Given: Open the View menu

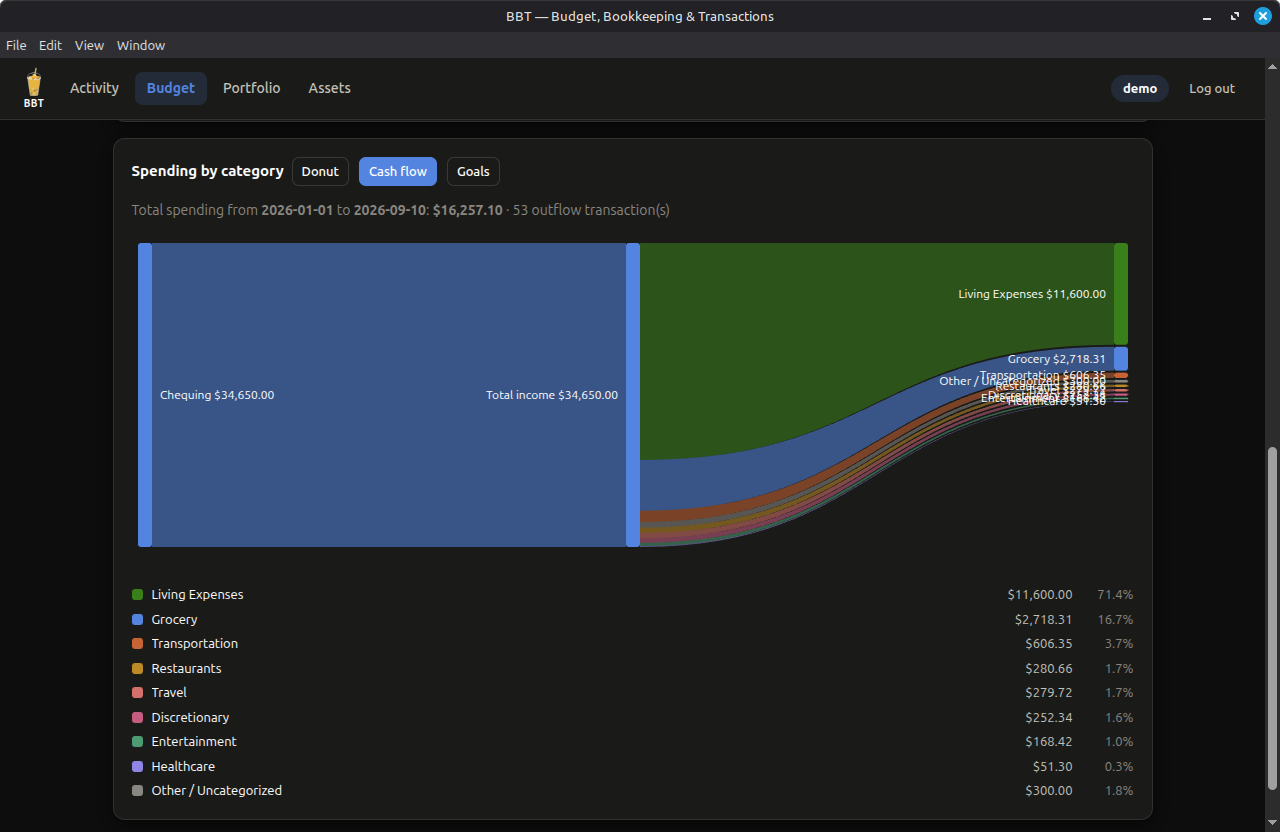Looking at the screenshot, I should 89,45.
